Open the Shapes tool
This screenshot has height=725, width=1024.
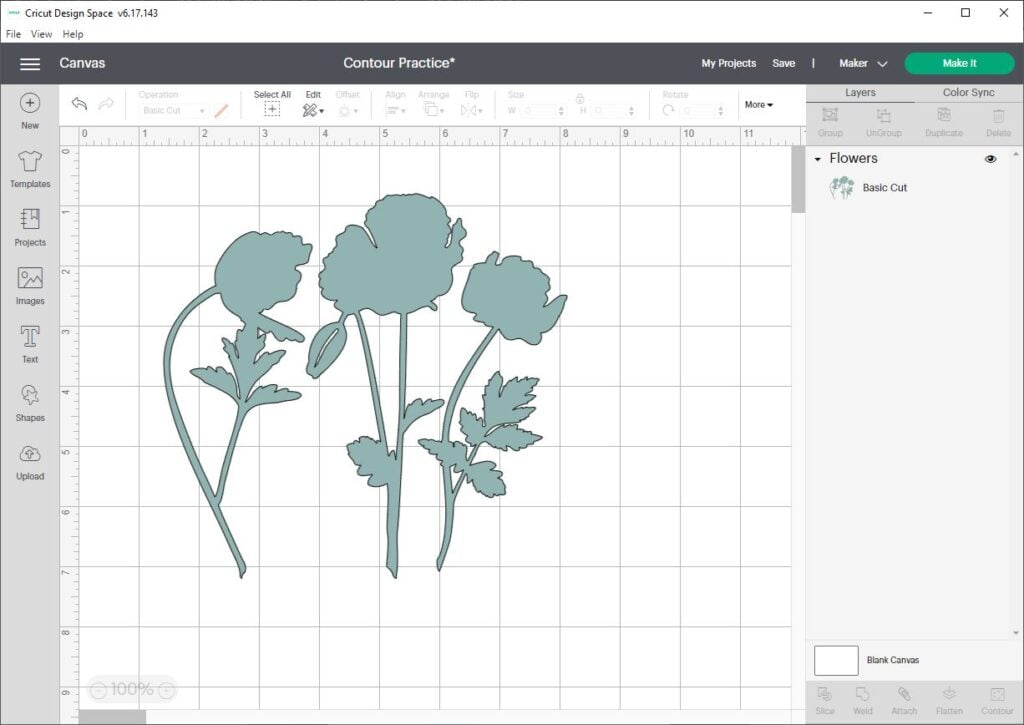(30, 403)
